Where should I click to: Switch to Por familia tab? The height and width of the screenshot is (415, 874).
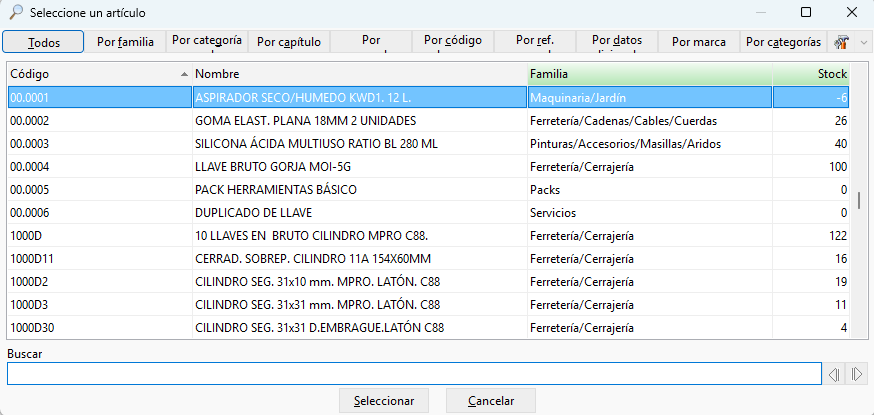(125, 42)
